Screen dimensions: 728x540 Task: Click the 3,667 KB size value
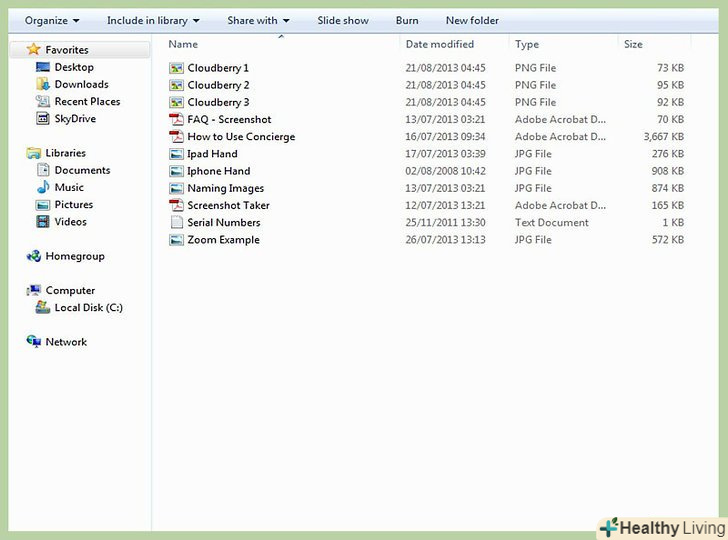663,137
